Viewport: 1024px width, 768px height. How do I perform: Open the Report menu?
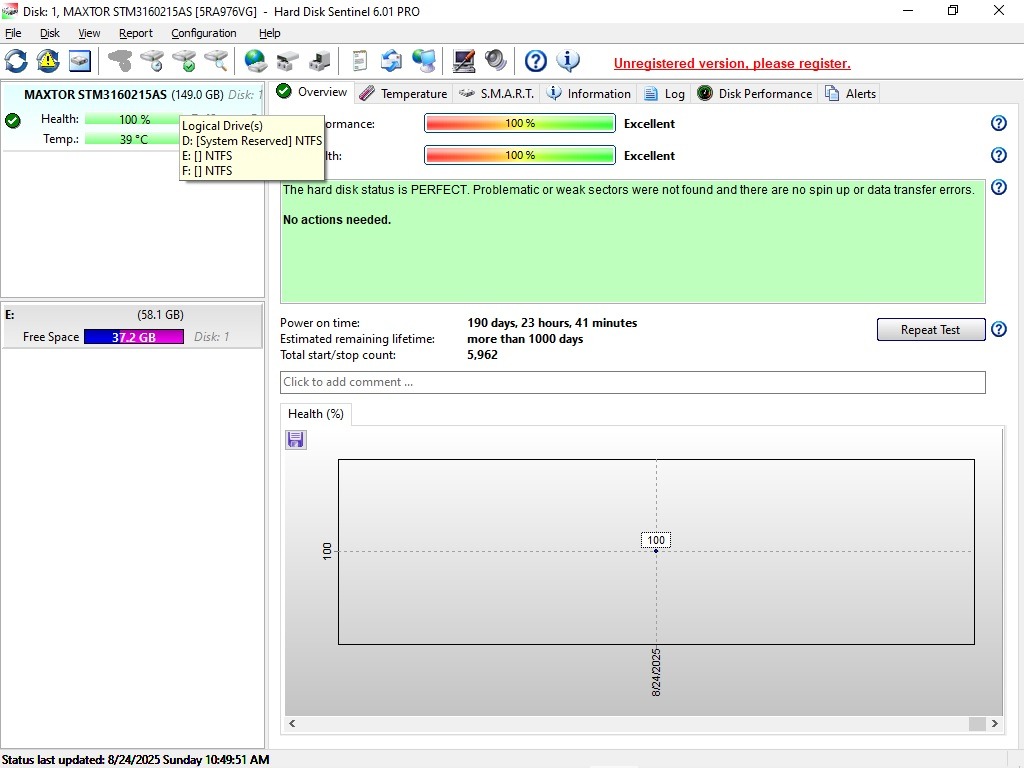136,33
